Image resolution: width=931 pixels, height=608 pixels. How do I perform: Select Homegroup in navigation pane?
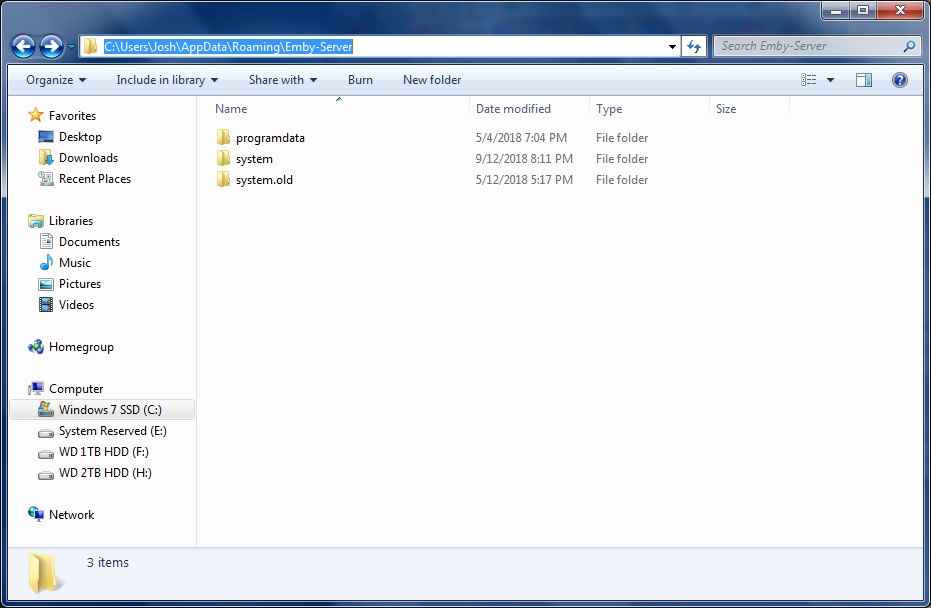(x=81, y=347)
